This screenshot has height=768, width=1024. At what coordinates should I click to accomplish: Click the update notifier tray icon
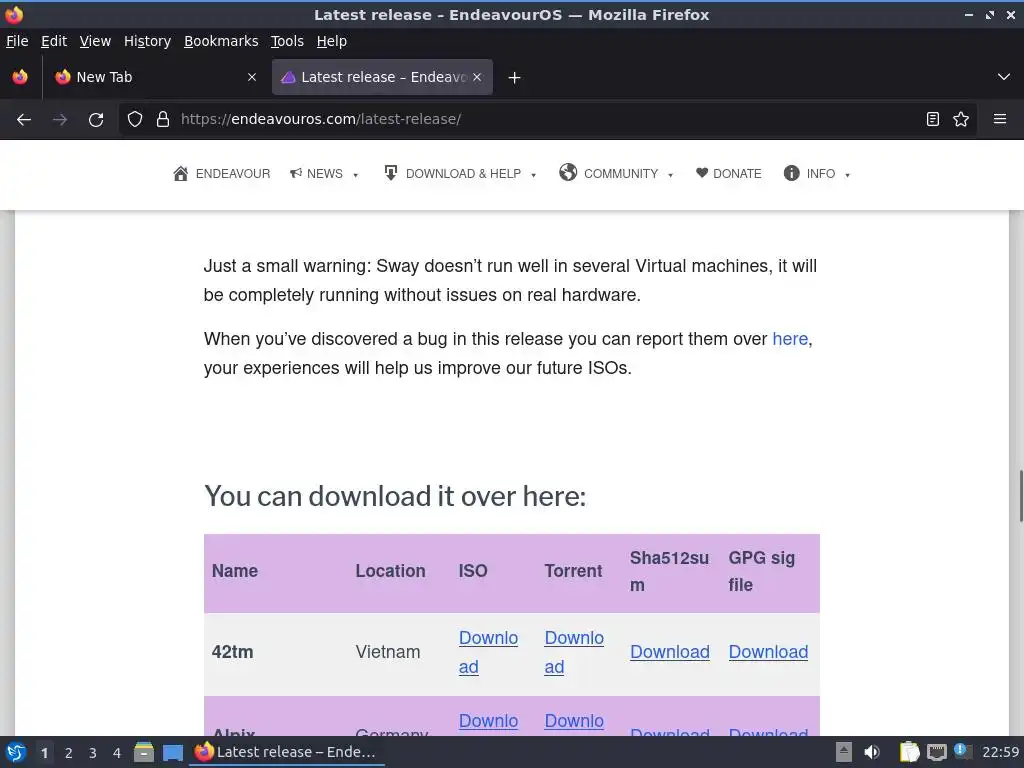click(x=962, y=751)
